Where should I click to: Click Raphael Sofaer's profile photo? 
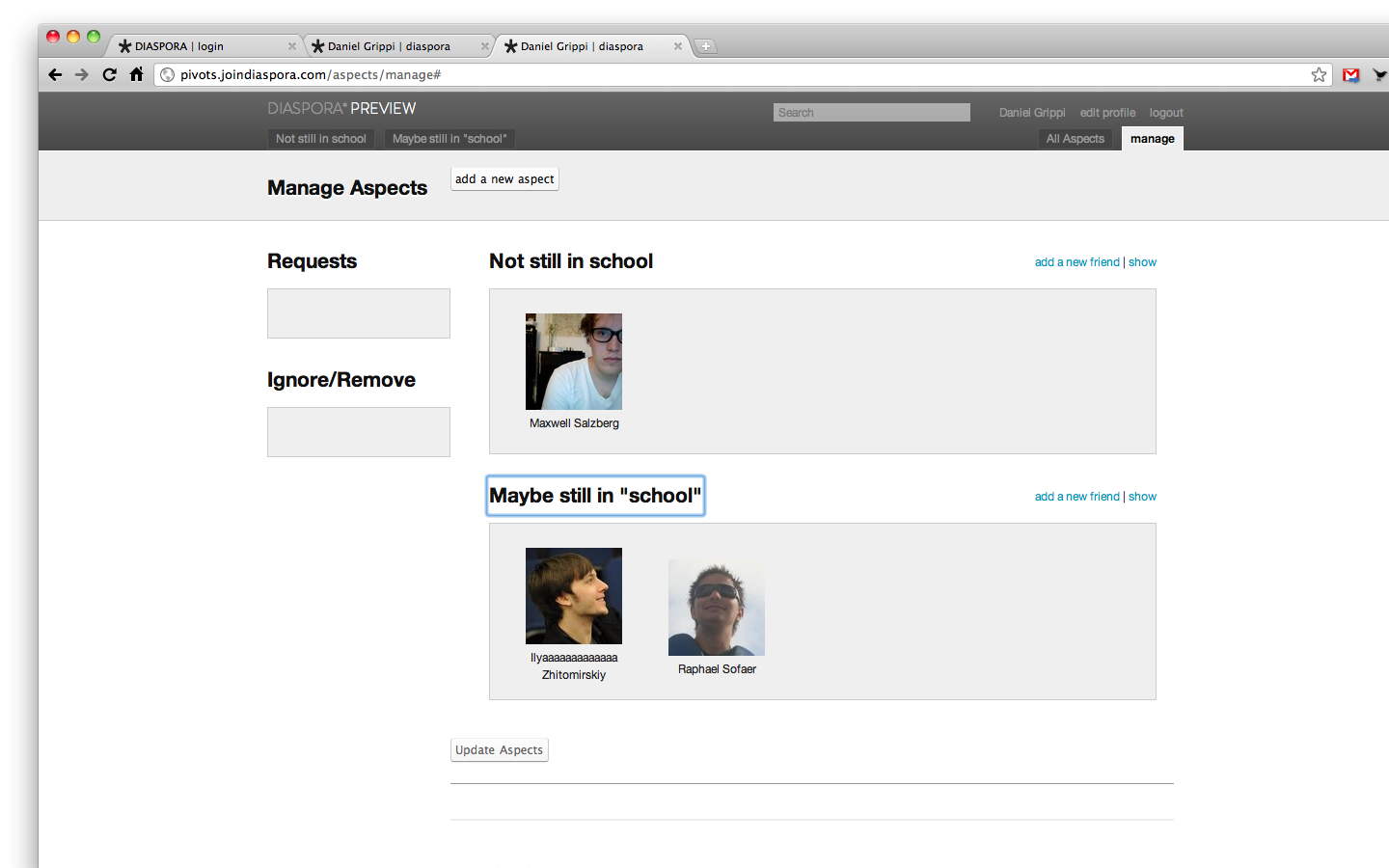pos(717,608)
